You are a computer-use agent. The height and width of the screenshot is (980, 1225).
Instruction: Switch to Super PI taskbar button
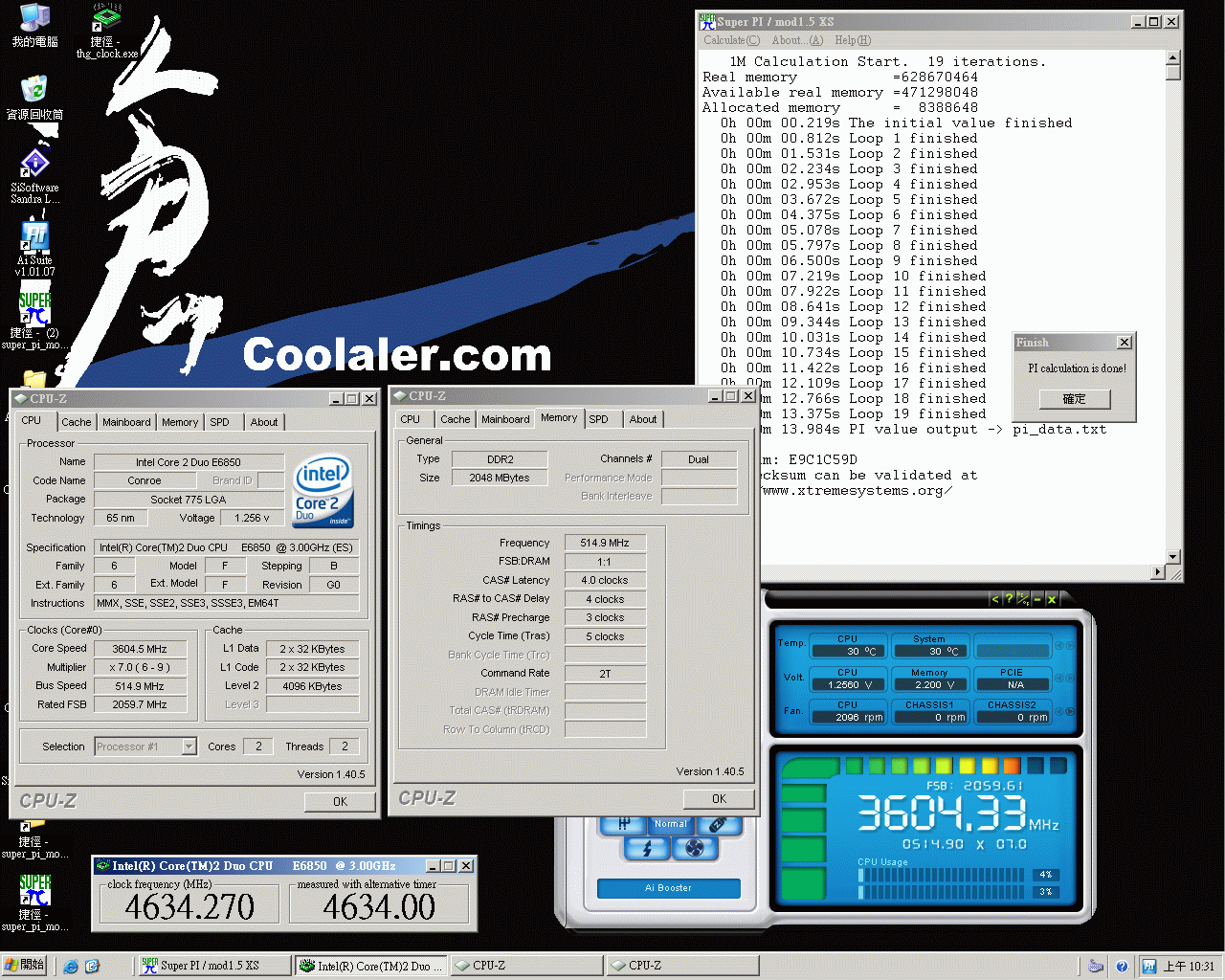coord(214,966)
